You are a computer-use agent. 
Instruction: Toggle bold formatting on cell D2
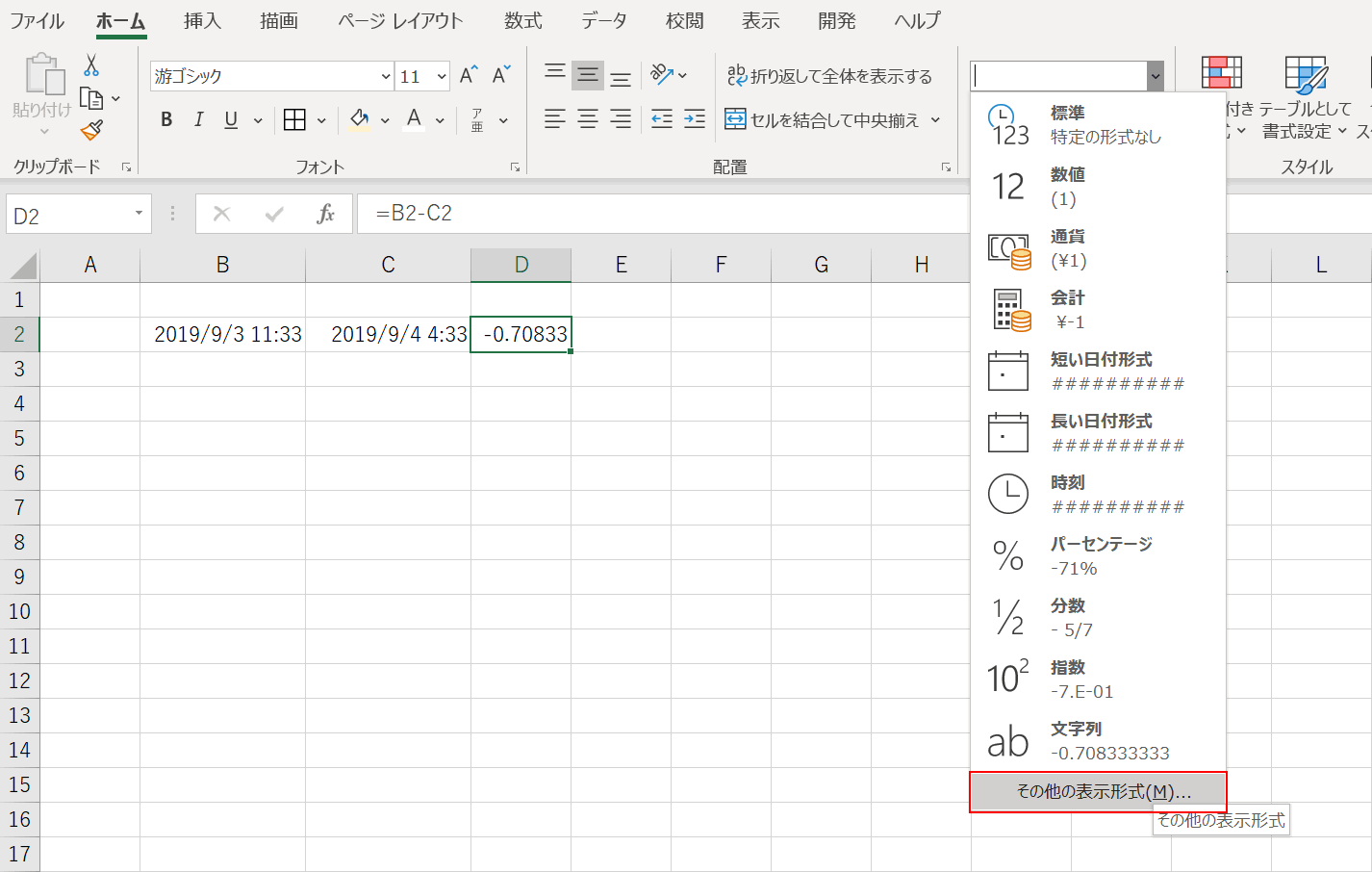click(x=167, y=118)
